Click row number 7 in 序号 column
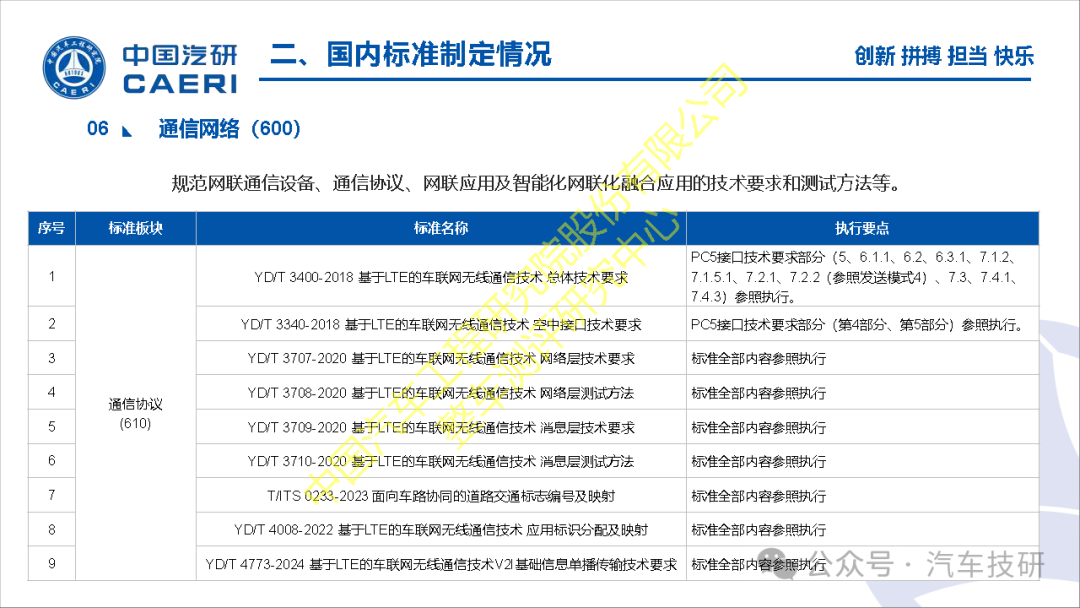The width and height of the screenshot is (1080, 608). 52,495
